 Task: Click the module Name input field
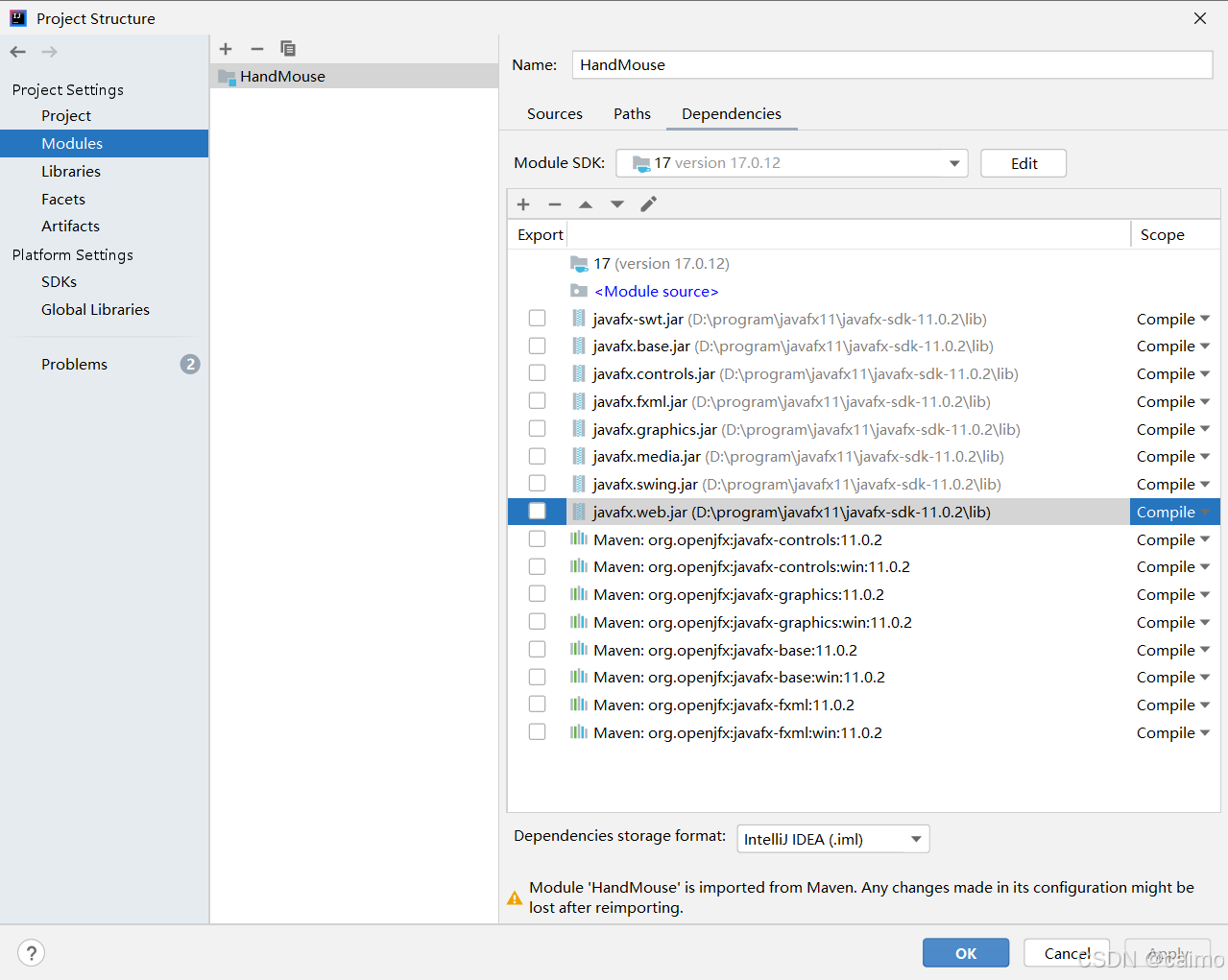[892, 64]
